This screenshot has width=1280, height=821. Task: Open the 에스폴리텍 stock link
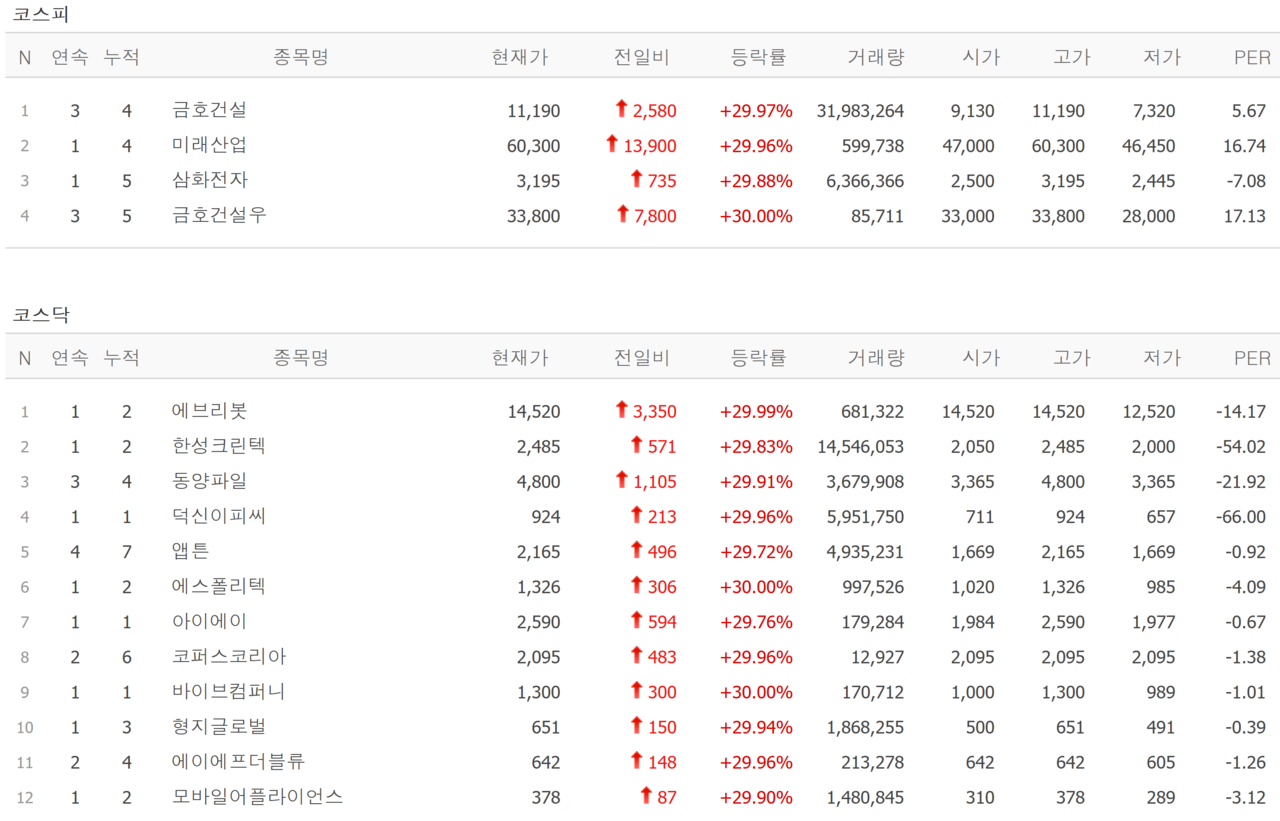pyautogui.click(x=219, y=586)
